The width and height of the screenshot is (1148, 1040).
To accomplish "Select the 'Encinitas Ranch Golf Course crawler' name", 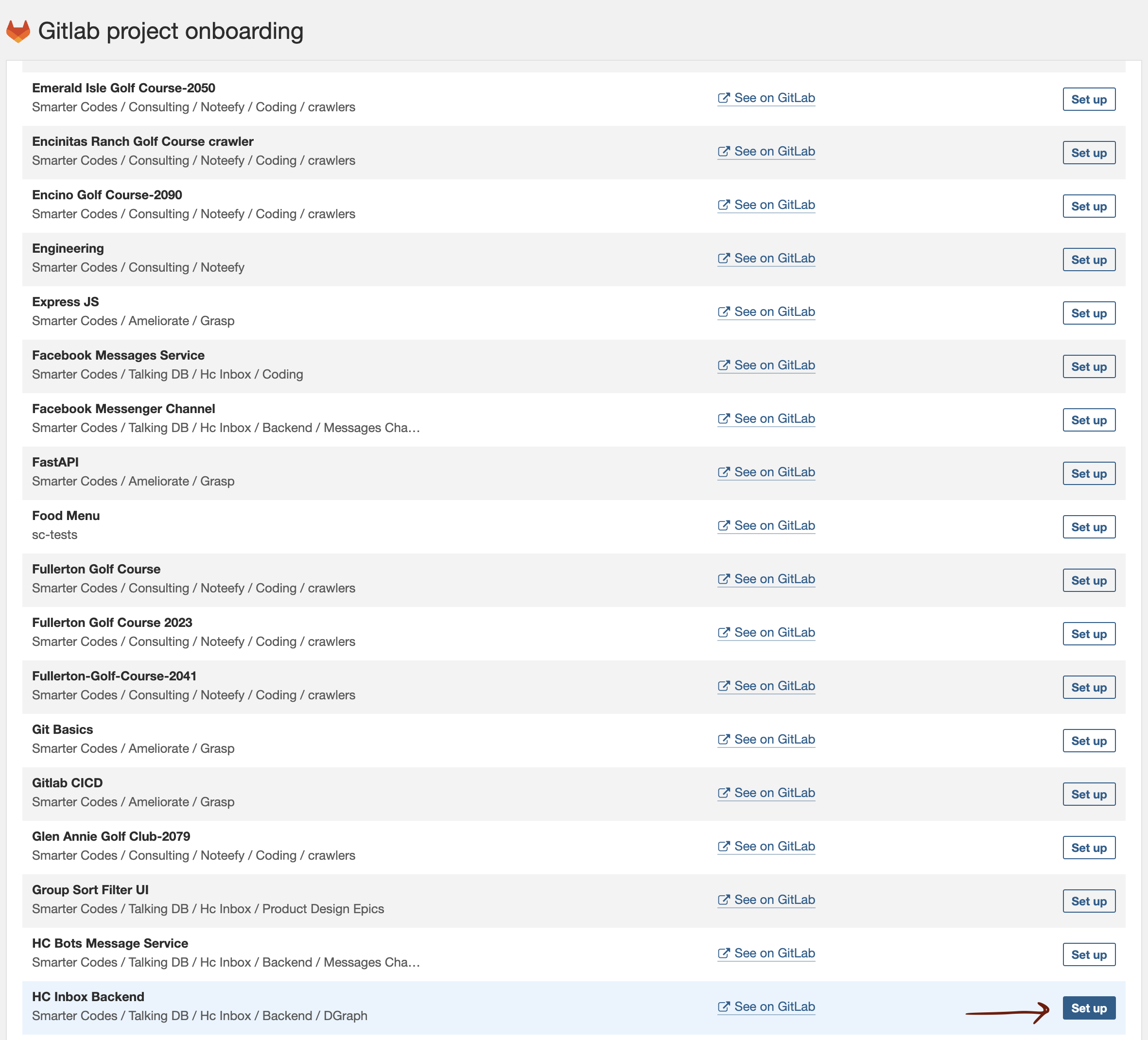I will pyautogui.click(x=143, y=142).
